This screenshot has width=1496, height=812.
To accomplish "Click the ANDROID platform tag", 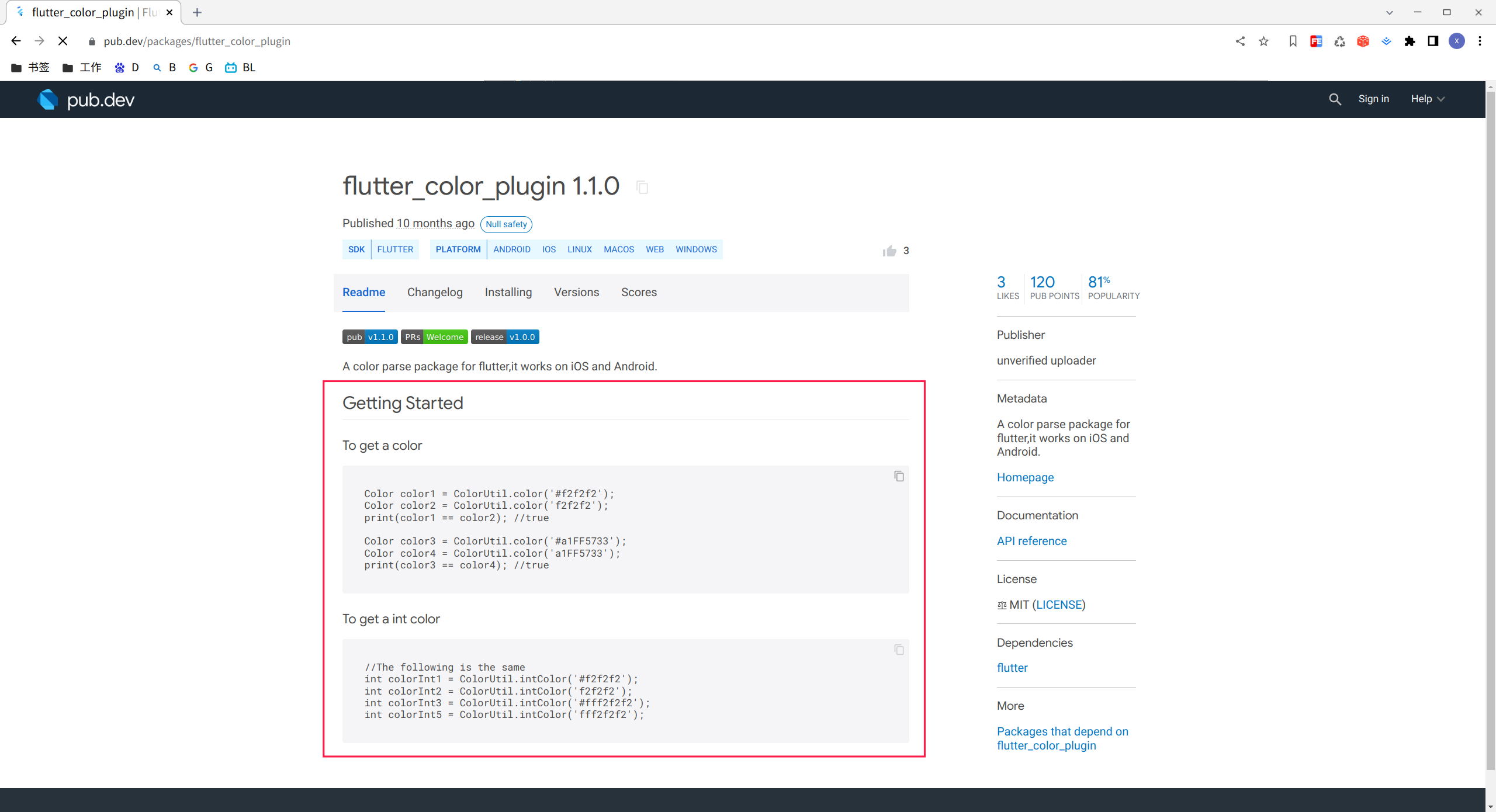I will pyautogui.click(x=512, y=249).
